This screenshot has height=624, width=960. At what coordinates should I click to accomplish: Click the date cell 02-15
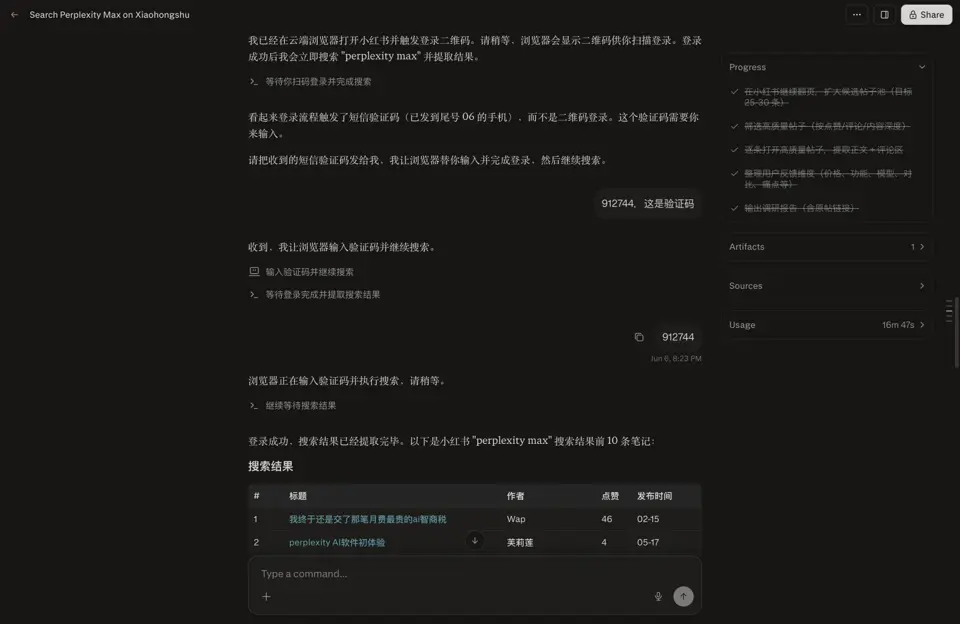coord(648,519)
